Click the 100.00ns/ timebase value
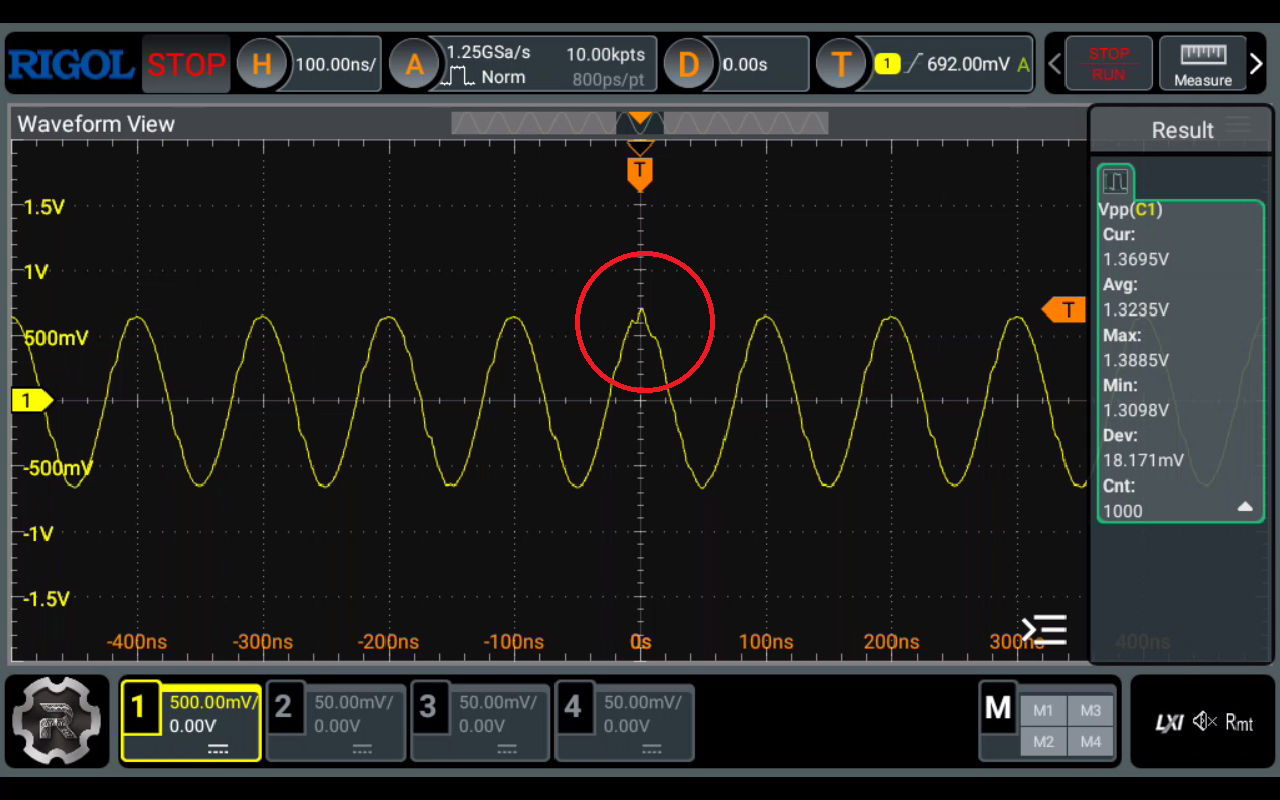 click(x=336, y=65)
